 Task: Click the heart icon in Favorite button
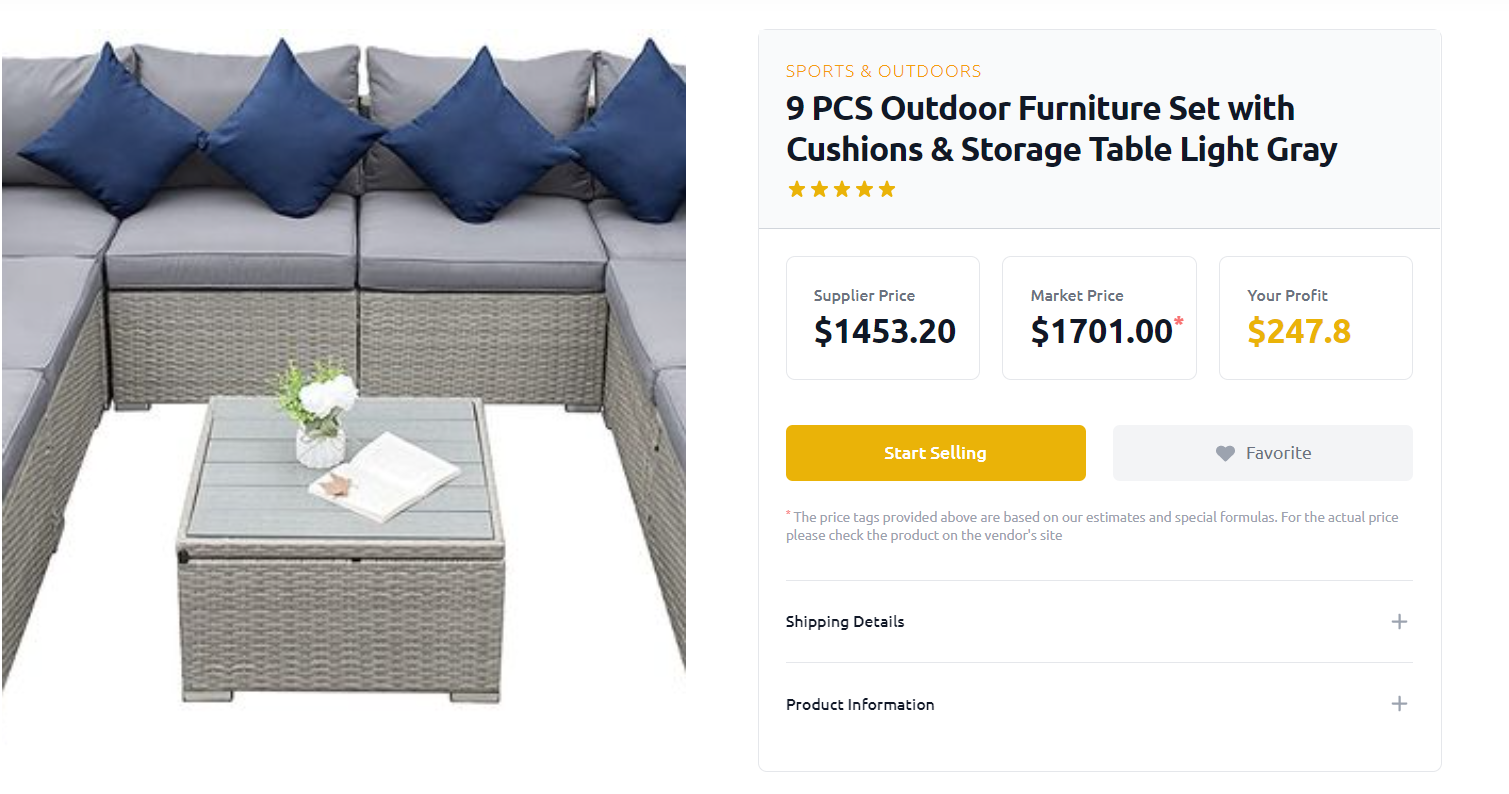pyautogui.click(x=1225, y=453)
